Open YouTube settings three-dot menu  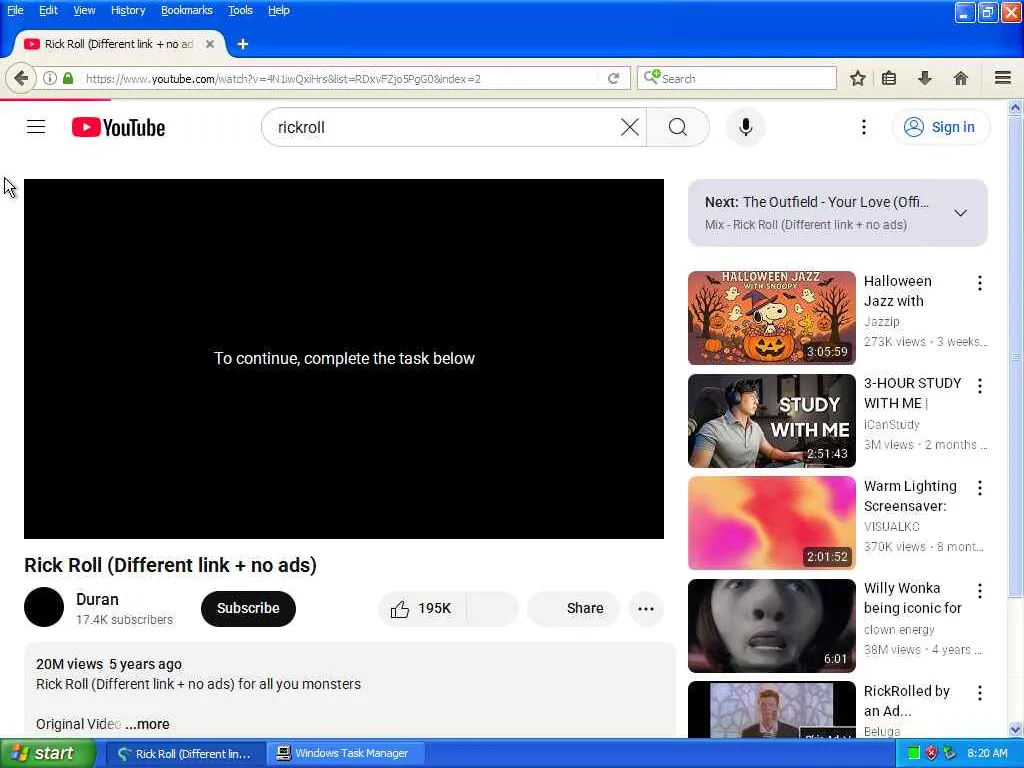pyautogui.click(x=863, y=127)
